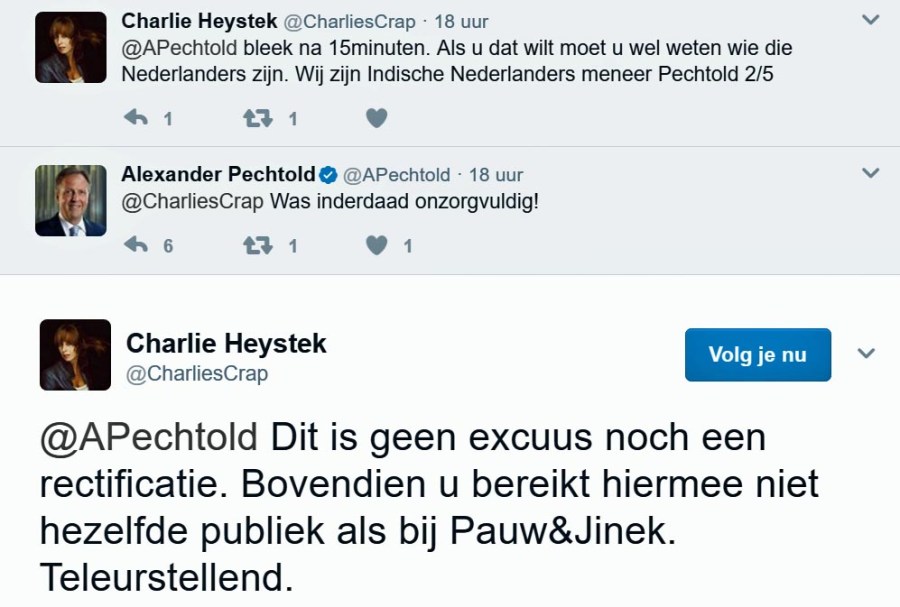Open Charlie Heystek avatar in first tweet
This screenshot has width=900, height=607.
[71, 47]
